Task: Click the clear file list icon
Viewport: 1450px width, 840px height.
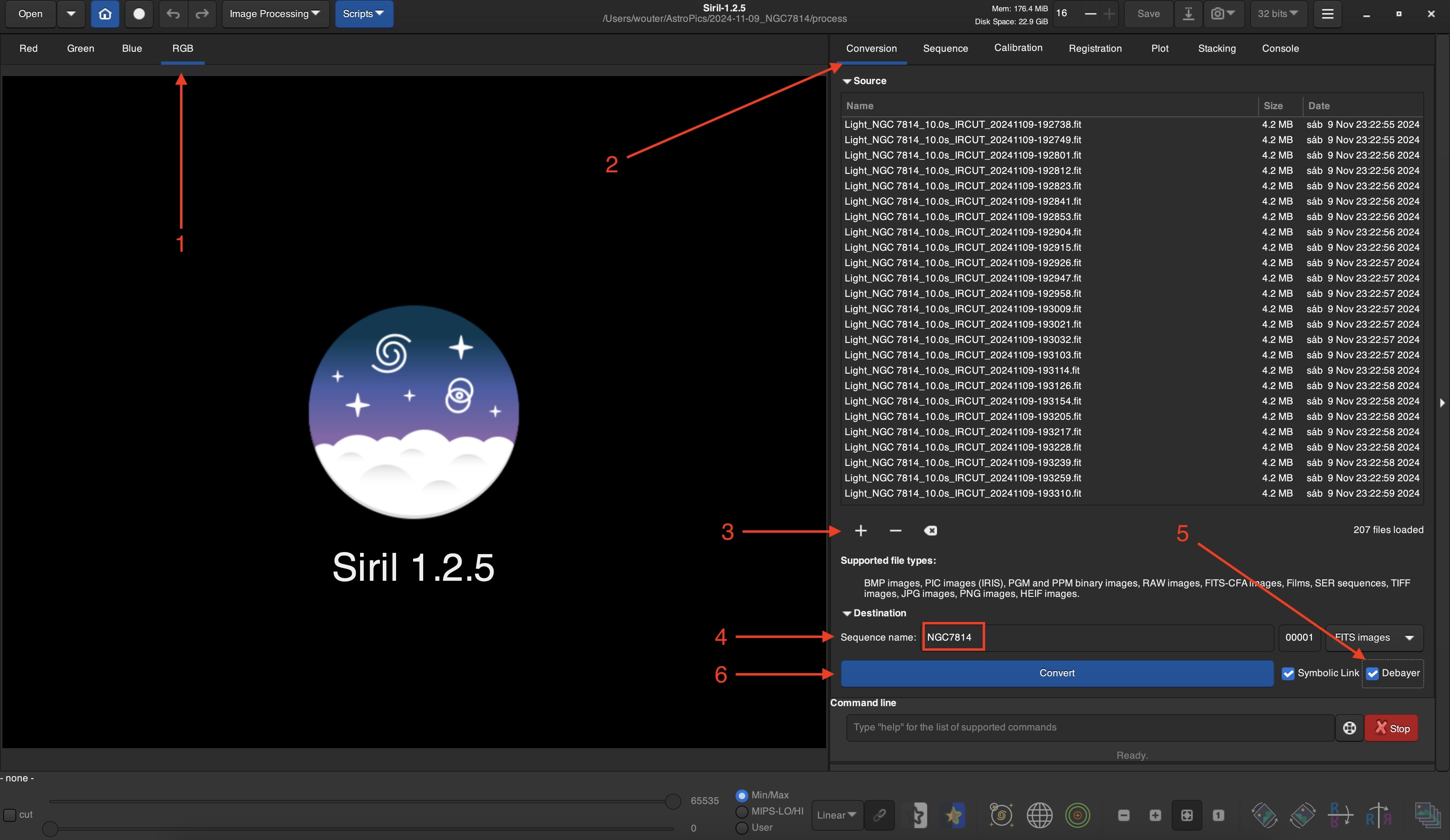Action: 930,531
